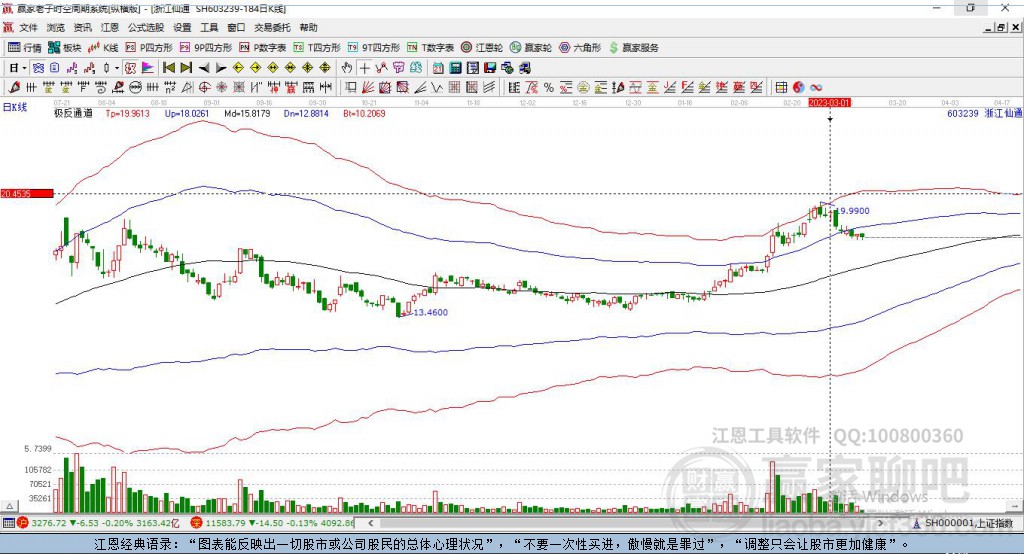This screenshot has width=1024, height=554.
Task: Open the 文件 menu
Action: point(28,27)
